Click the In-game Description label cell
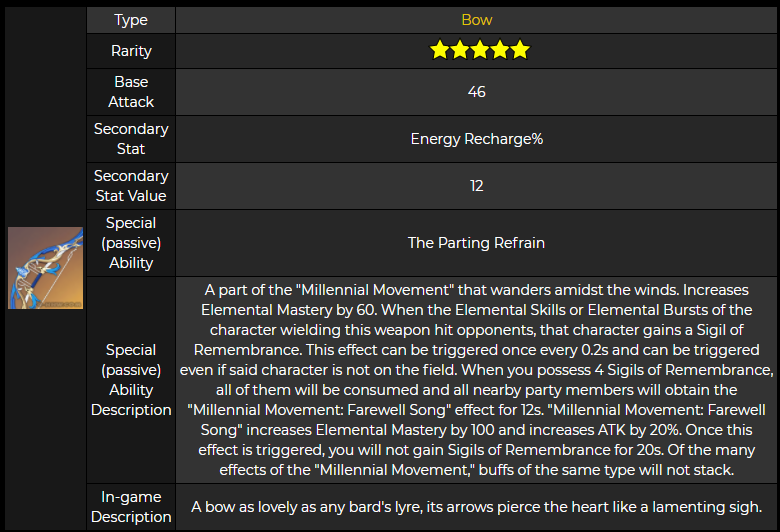780x532 pixels. point(131,507)
